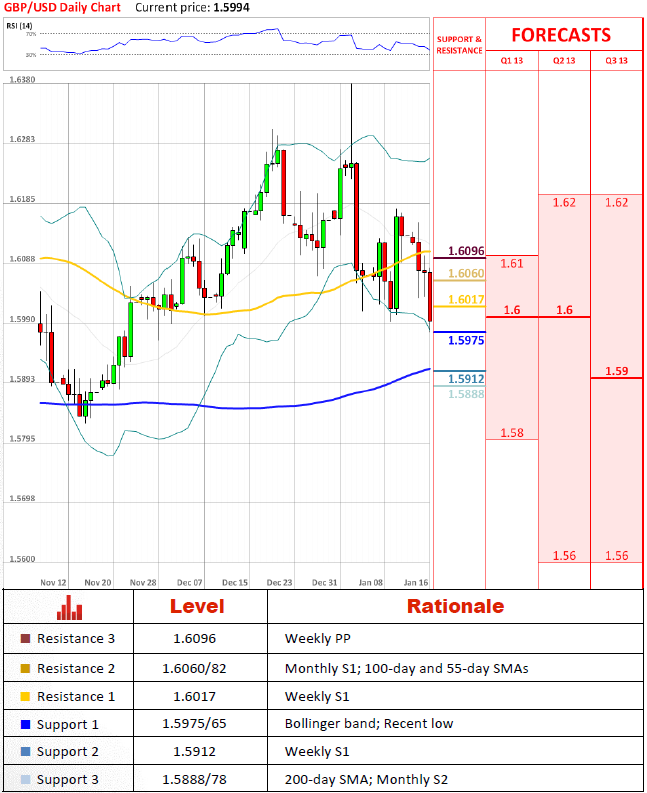Click the Q3 13 forecast value 1.59
This screenshot has width=647, height=793.
tap(617, 371)
